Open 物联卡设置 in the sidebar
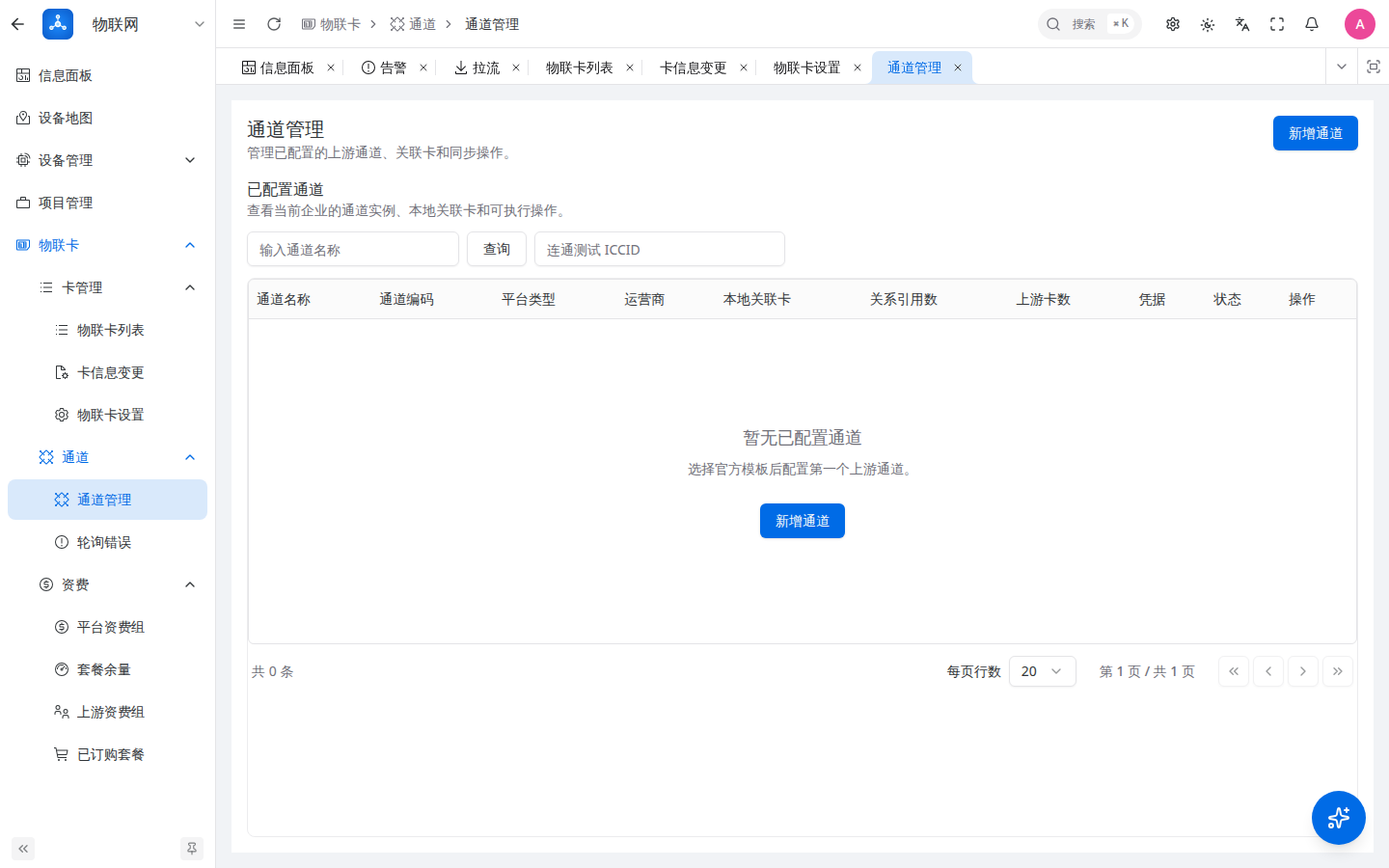The width and height of the screenshot is (1389, 868). pyautogui.click(x=107, y=415)
